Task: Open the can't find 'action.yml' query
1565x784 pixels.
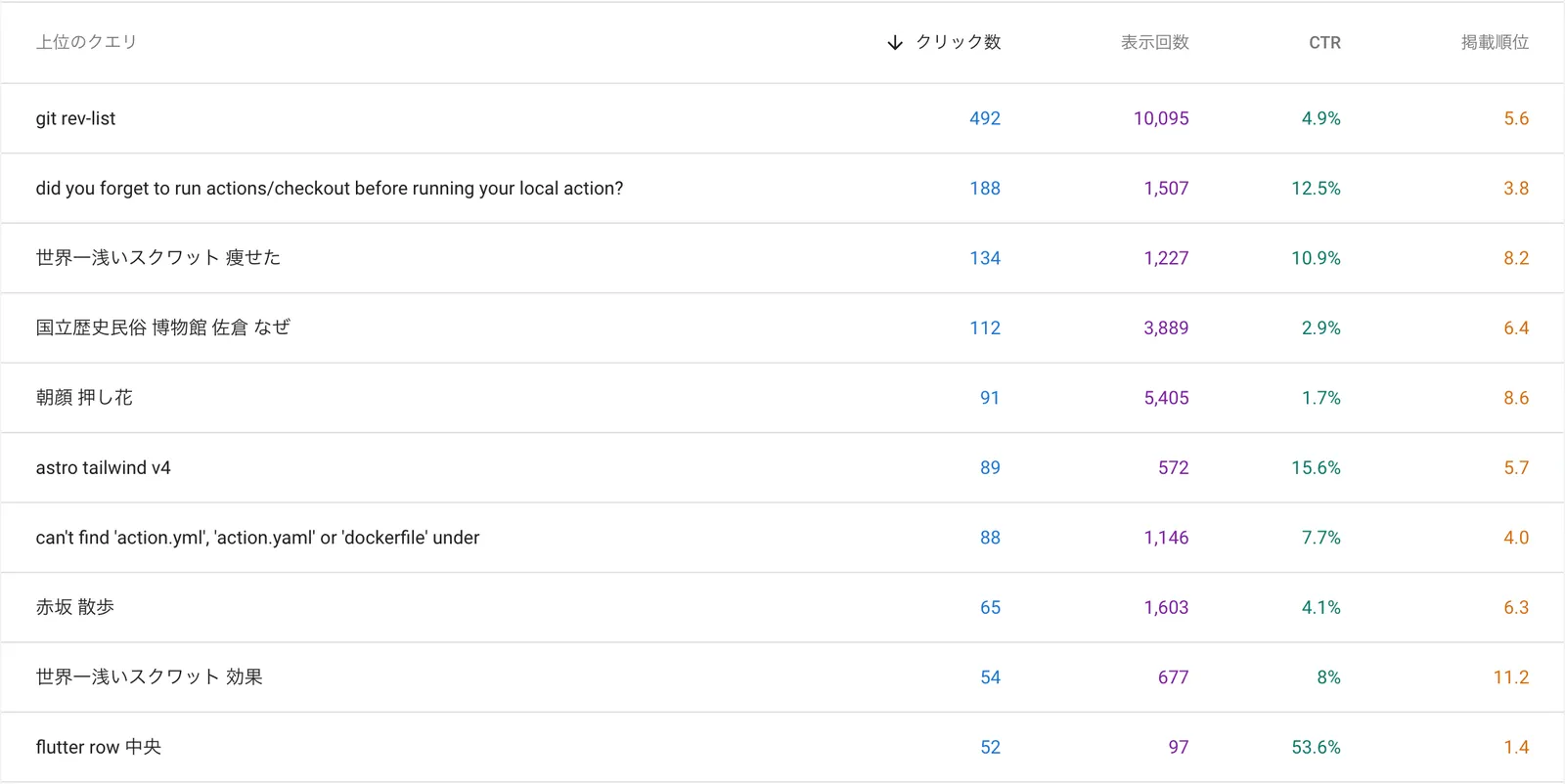Action: pyautogui.click(x=257, y=538)
